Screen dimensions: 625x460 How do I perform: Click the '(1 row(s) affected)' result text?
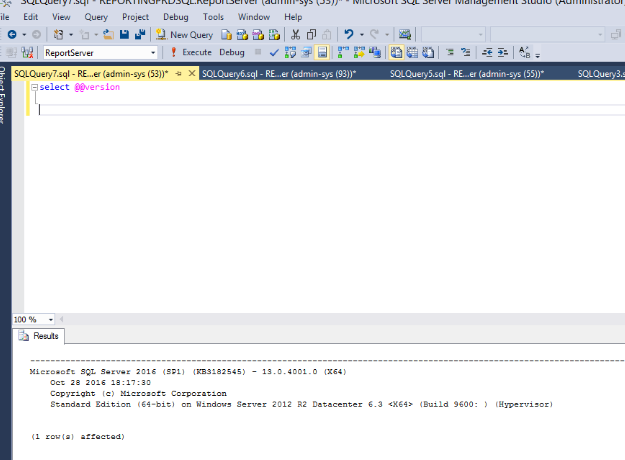pos(78,436)
